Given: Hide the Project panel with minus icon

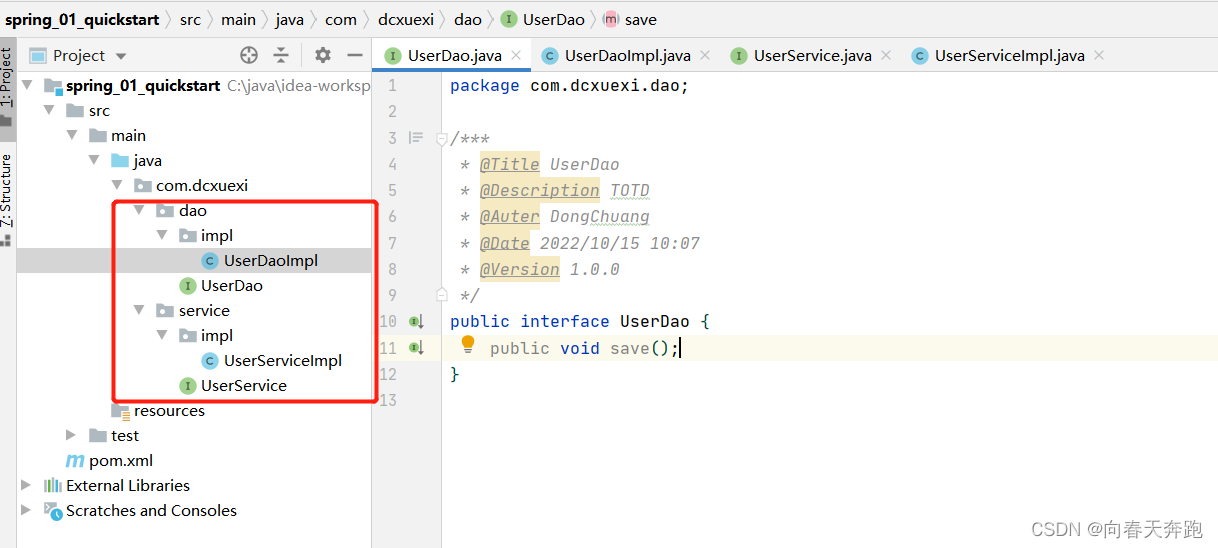Looking at the screenshot, I should tap(354, 55).
